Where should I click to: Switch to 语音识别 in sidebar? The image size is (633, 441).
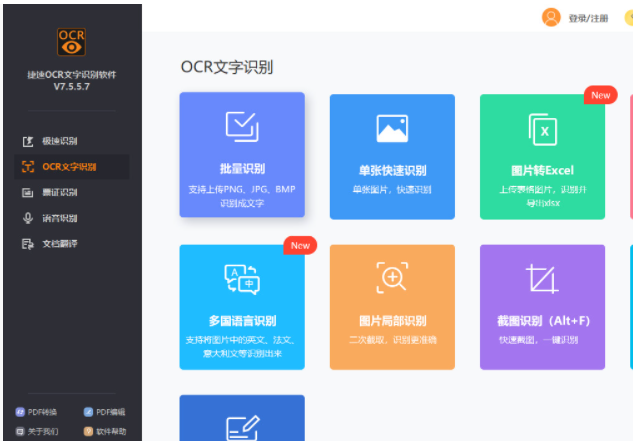(x=72, y=218)
